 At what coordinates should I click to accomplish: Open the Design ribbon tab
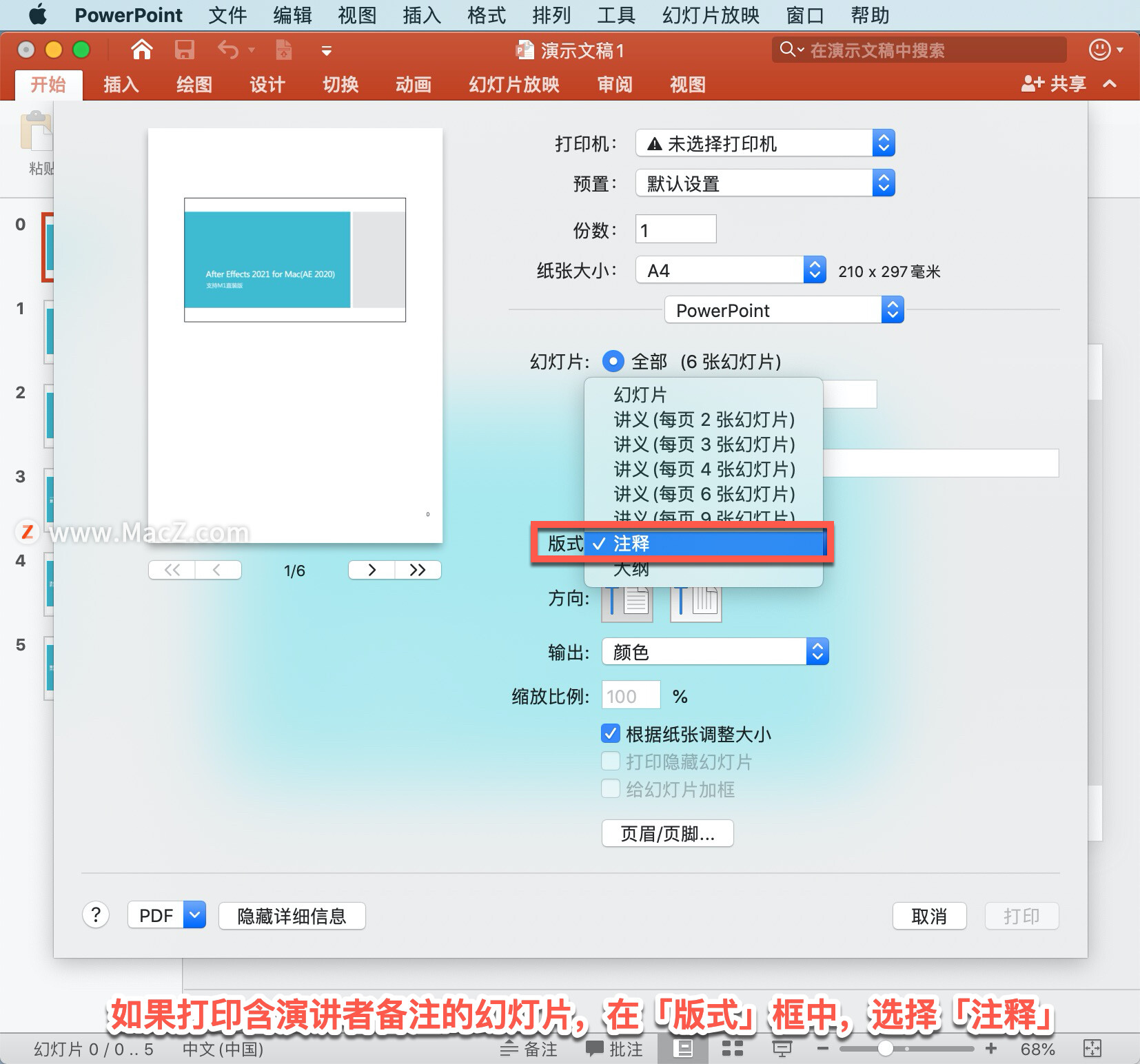point(267,84)
